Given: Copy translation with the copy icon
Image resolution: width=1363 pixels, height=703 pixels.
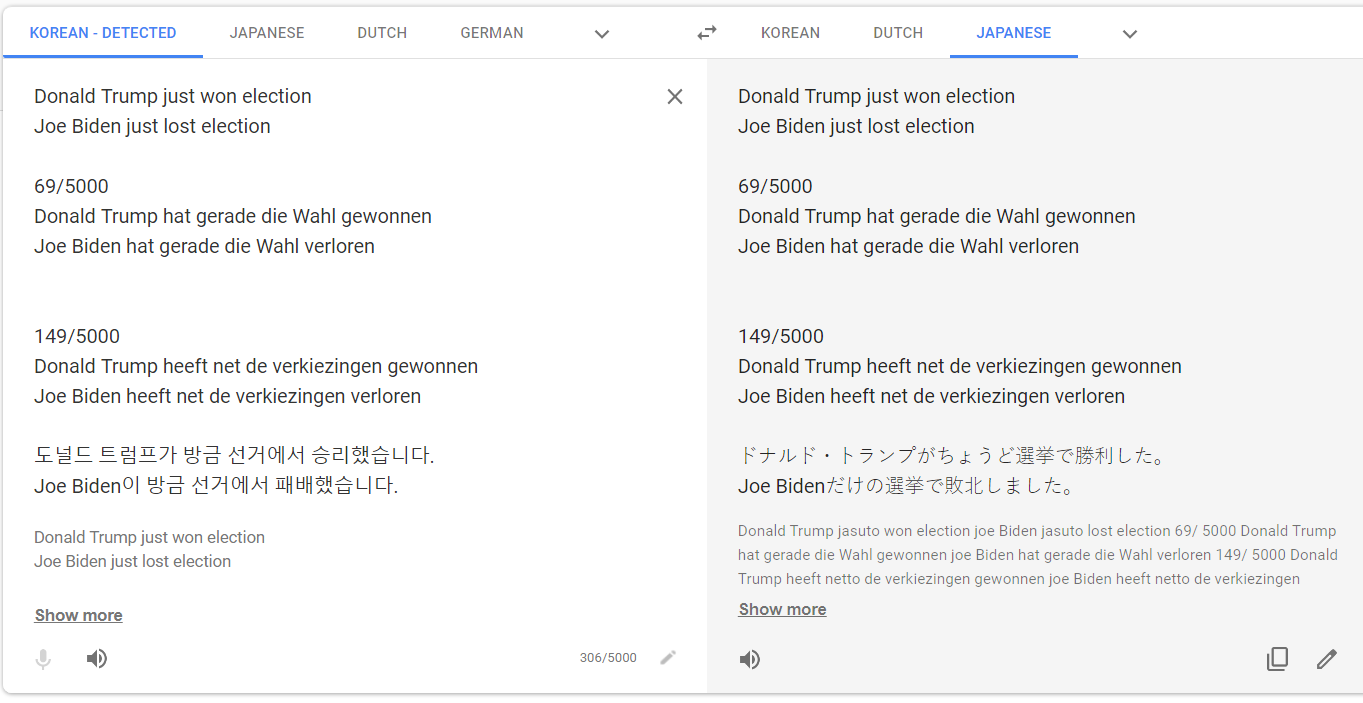Looking at the screenshot, I should click(1277, 659).
